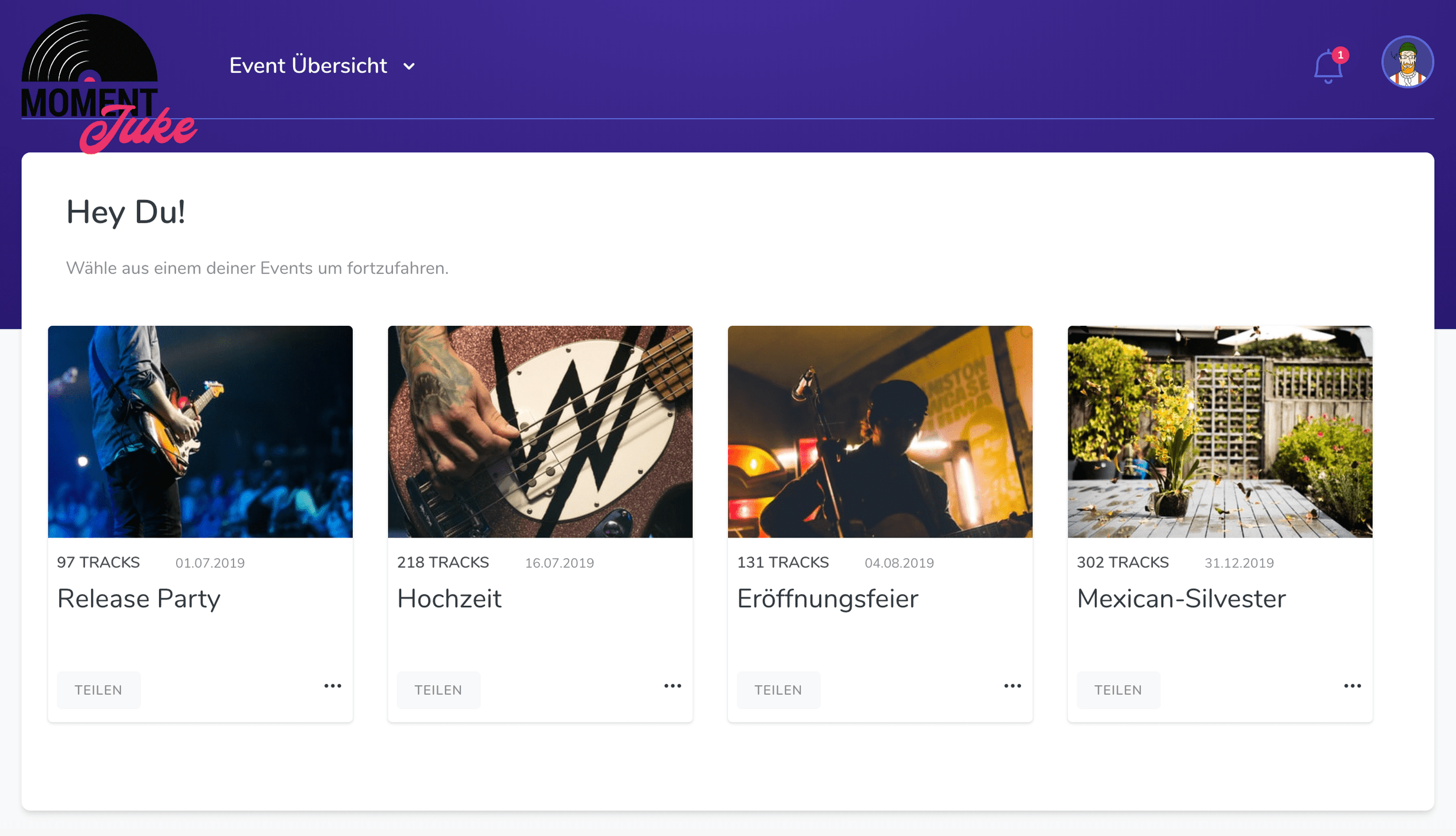
Task: Click the MomentJuke vinyl logo
Action: (x=109, y=83)
